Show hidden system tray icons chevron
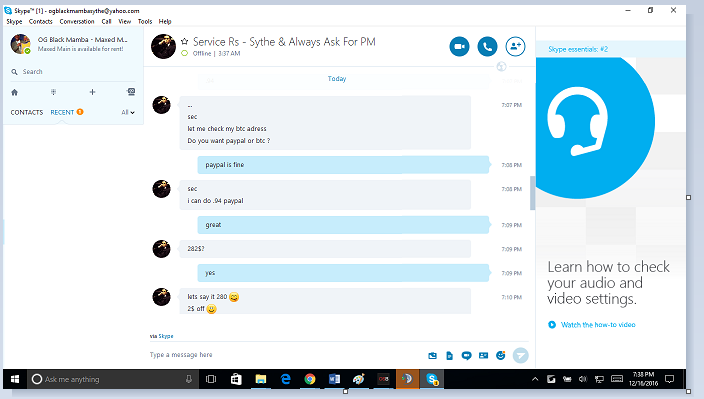The height and width of the screenshot is (399, 704). pos(535,379)
